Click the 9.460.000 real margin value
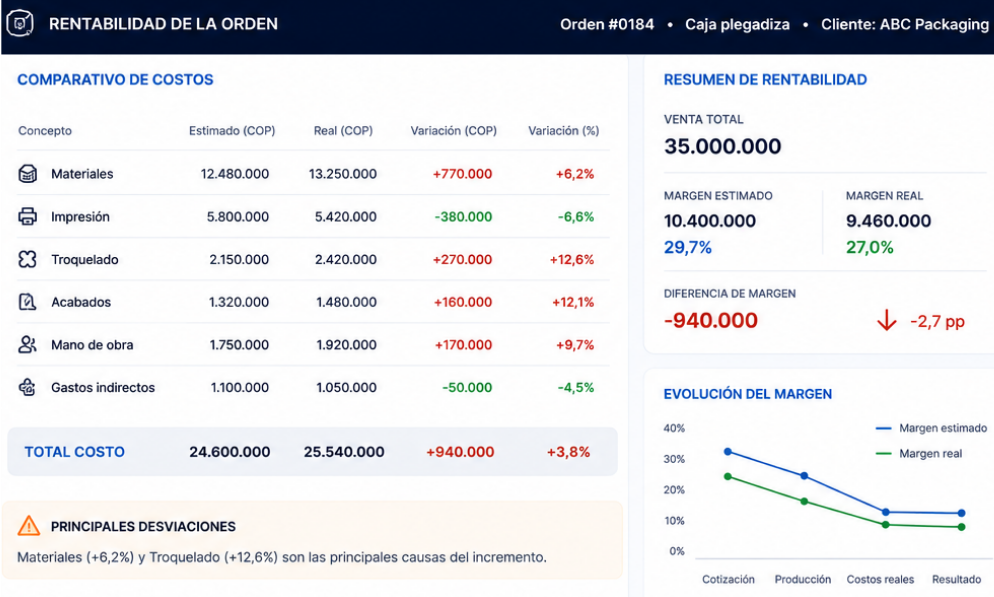The image size is (994, 597). click(889, 221)
